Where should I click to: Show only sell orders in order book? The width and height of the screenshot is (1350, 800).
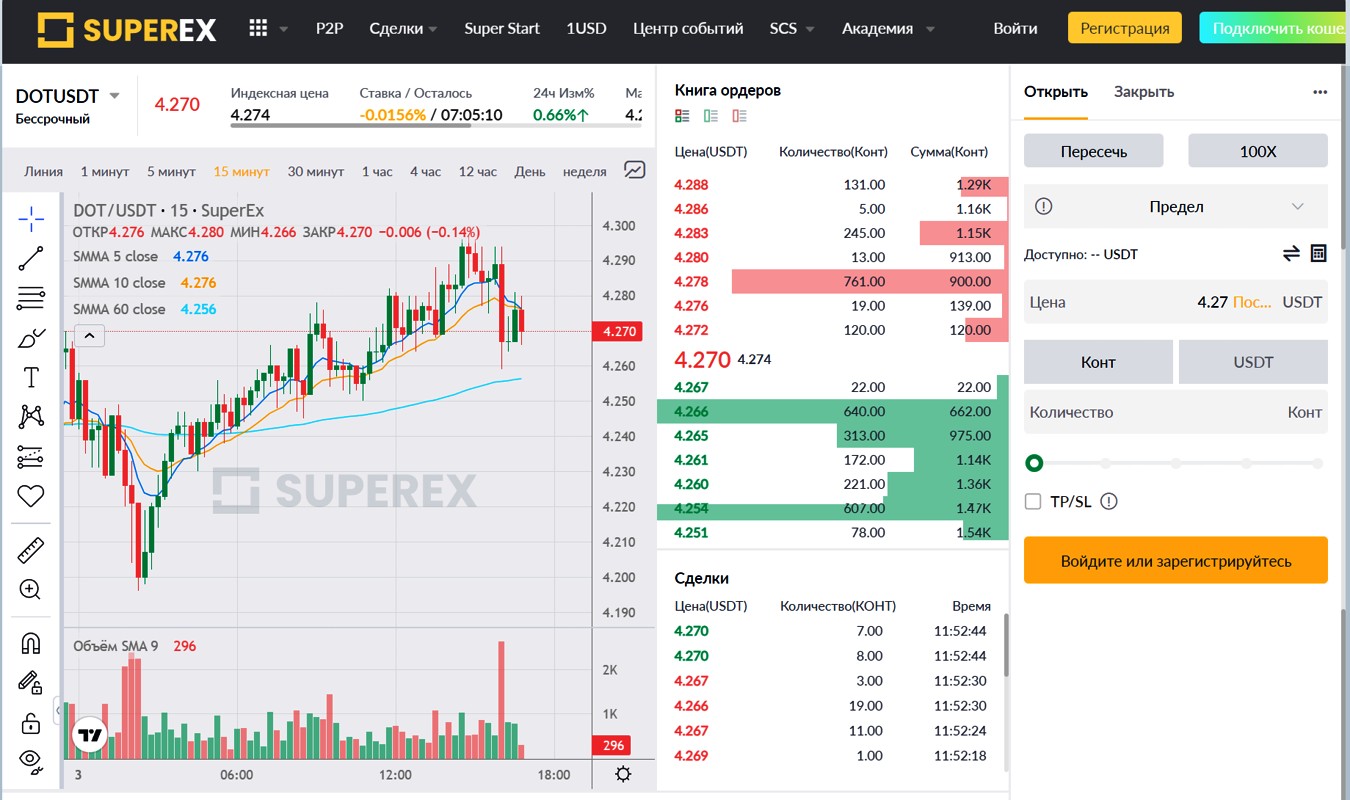click(739, 117)
